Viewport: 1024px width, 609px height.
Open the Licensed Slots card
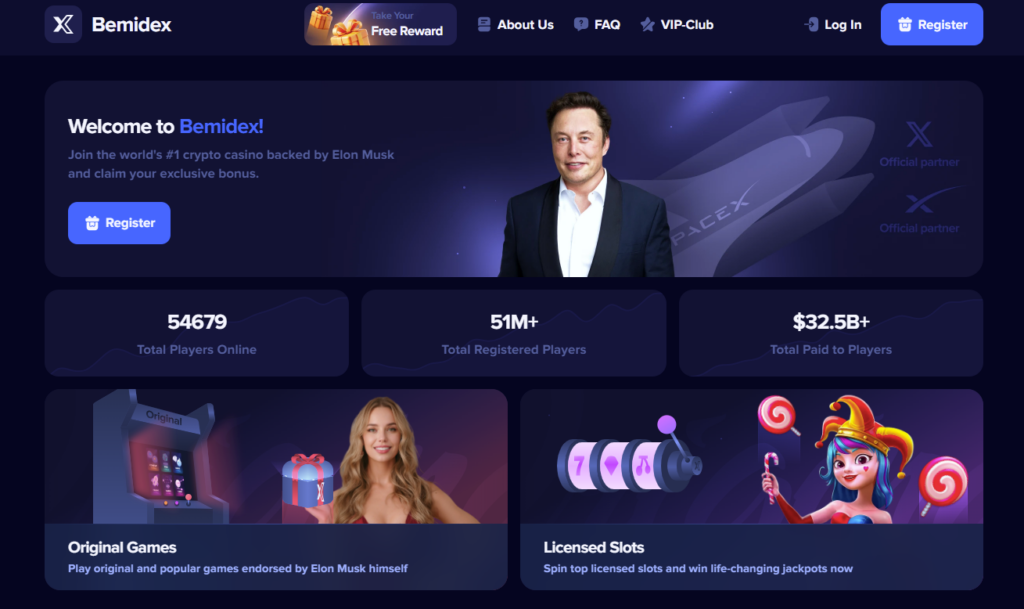point(752,490)
